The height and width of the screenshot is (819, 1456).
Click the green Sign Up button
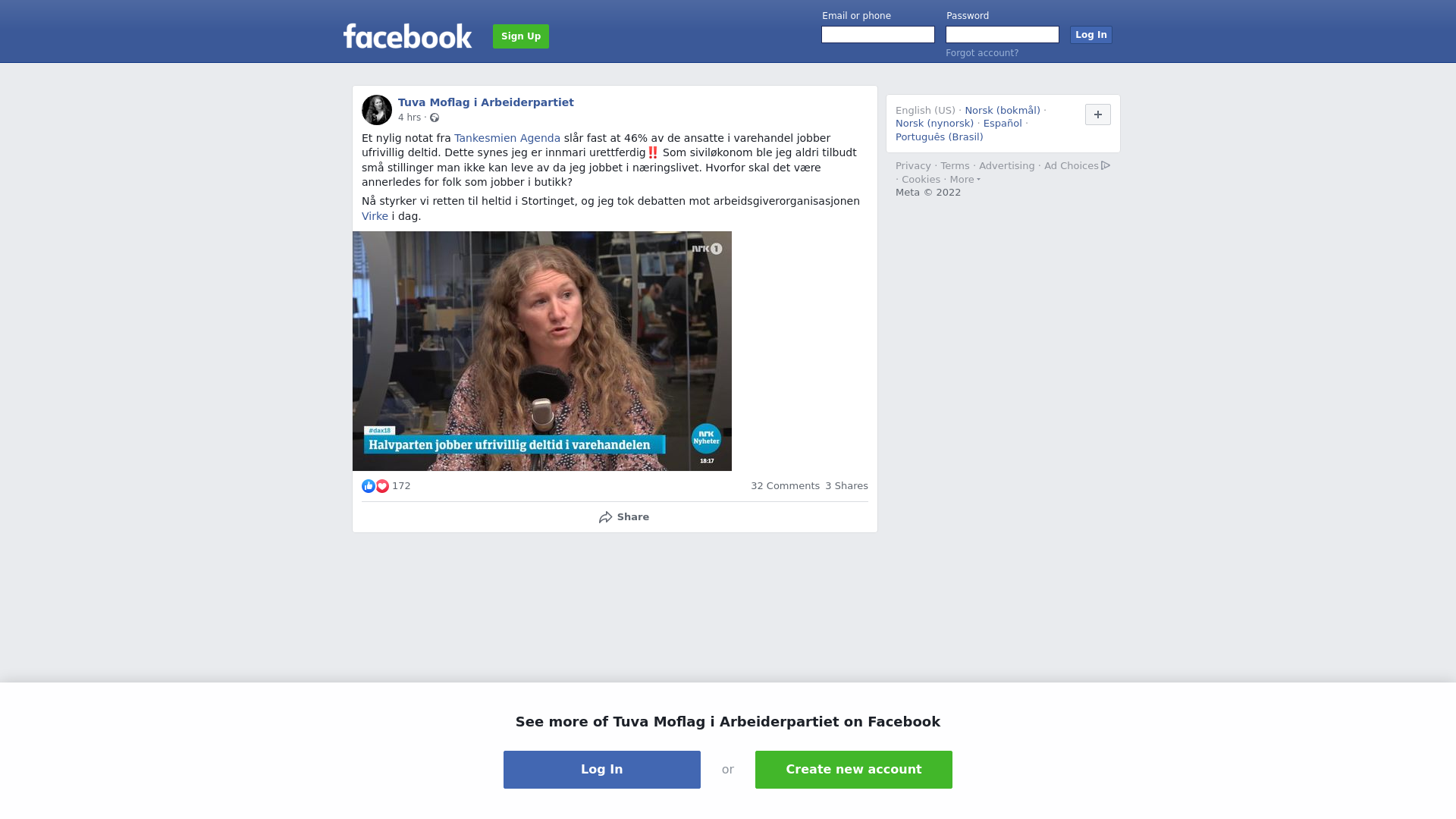521,36
